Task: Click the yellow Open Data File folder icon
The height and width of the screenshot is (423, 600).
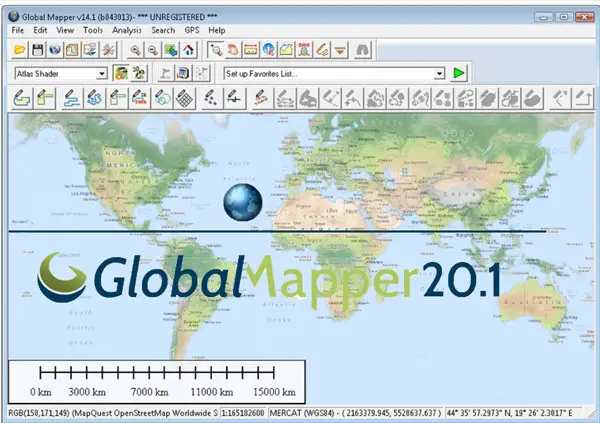Action: point(20,50)
